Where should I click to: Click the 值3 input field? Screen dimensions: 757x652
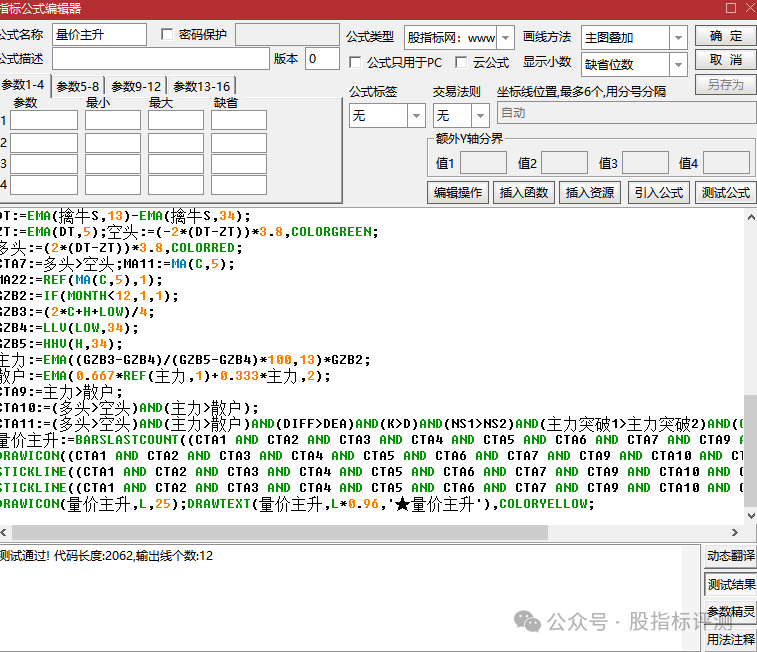(x=645, y=163)
